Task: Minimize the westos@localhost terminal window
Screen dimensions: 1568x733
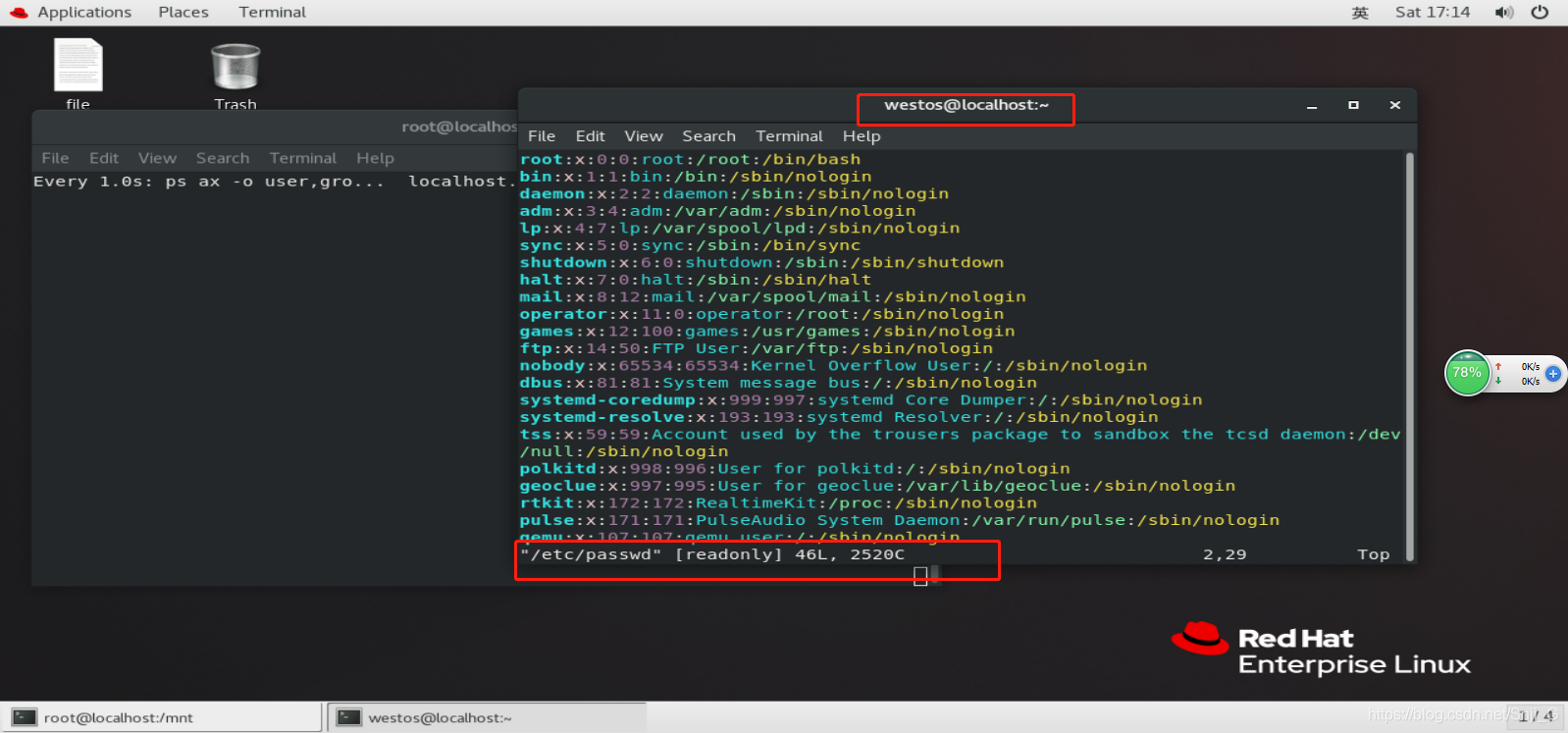Action: 1312,105
